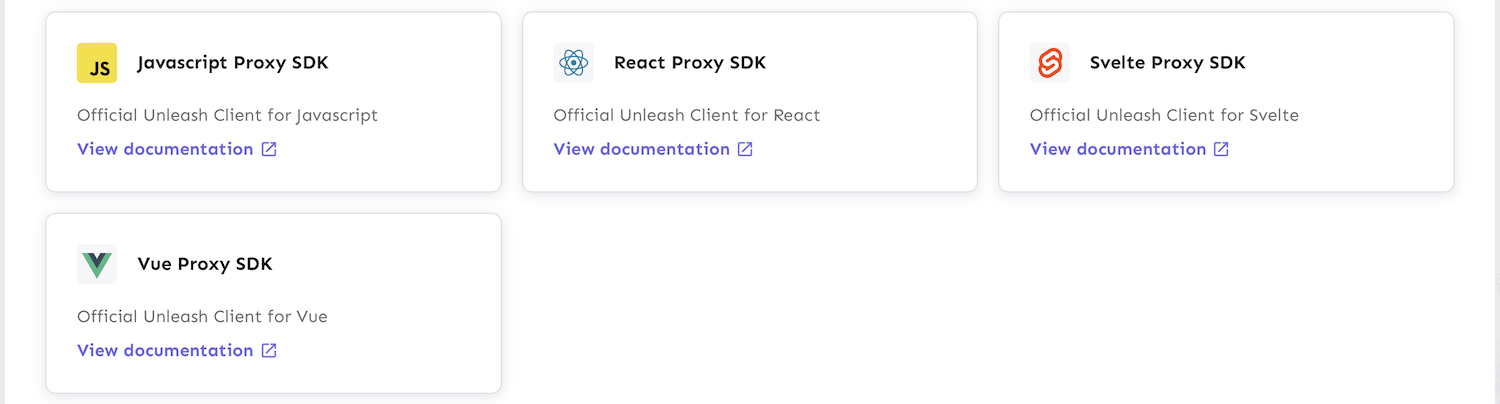Open View documentation for React Proxy SDK
Image resolution: width=1500 pixels, height=404 pixels.
tap(641, 149)
